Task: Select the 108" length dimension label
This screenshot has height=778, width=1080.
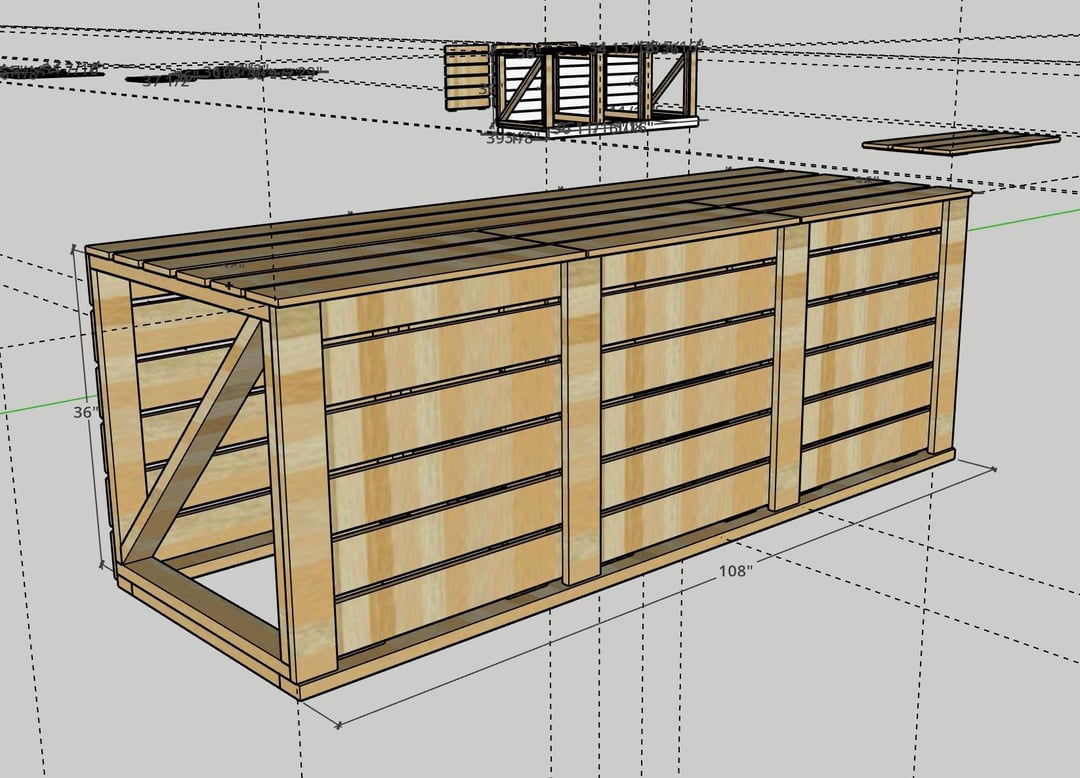Action: [x=736, y=572]
